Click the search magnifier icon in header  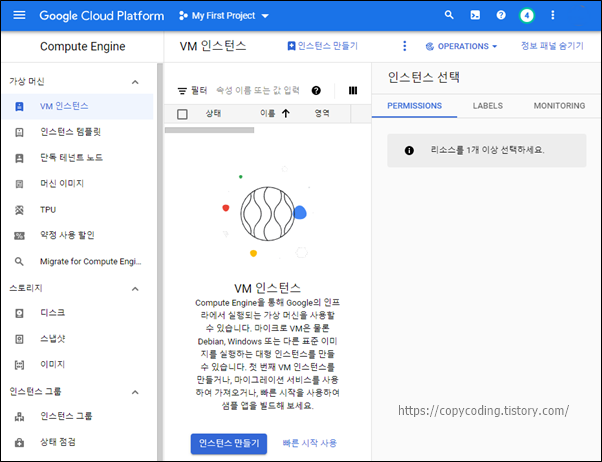(x=449, y=15)
